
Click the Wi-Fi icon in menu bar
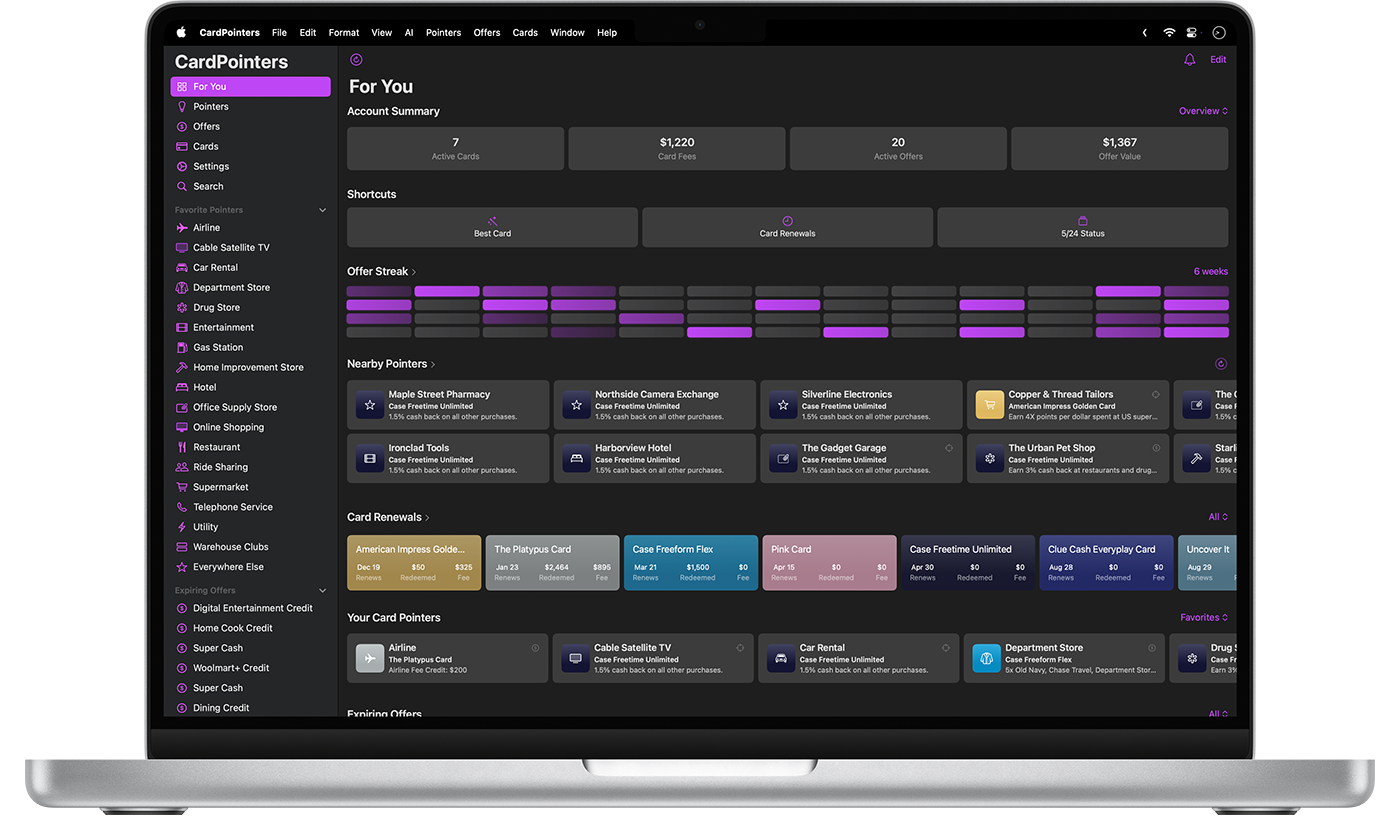(x=1169, y=33)
